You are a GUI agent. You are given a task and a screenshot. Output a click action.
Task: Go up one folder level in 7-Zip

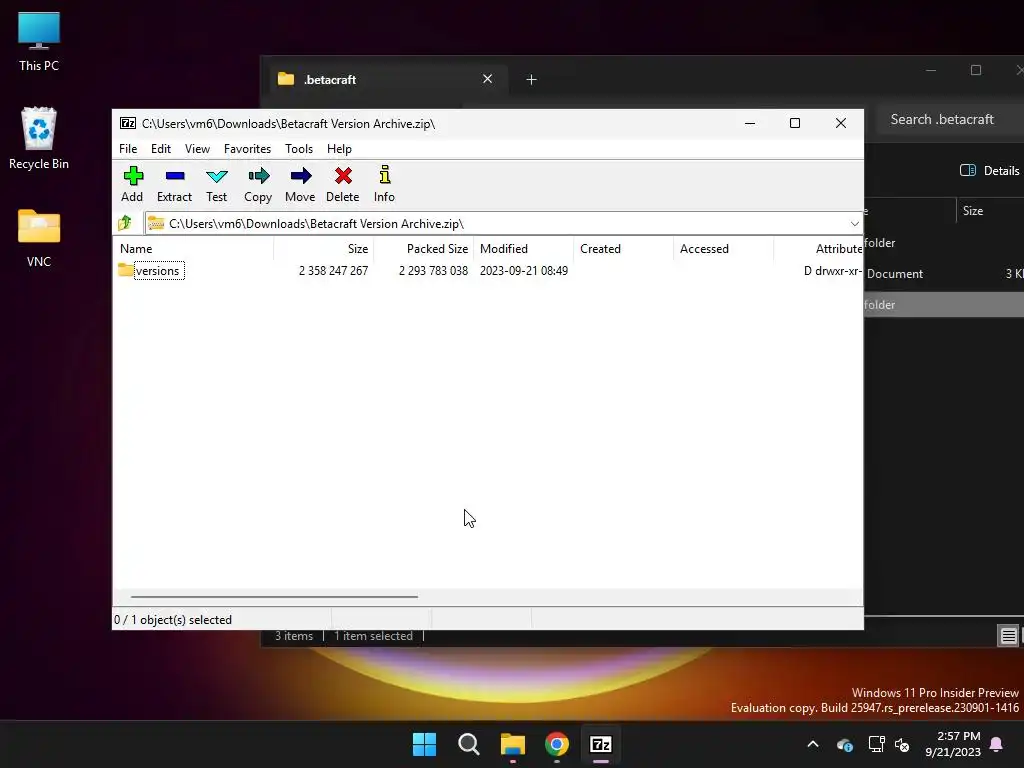(125, 223)
